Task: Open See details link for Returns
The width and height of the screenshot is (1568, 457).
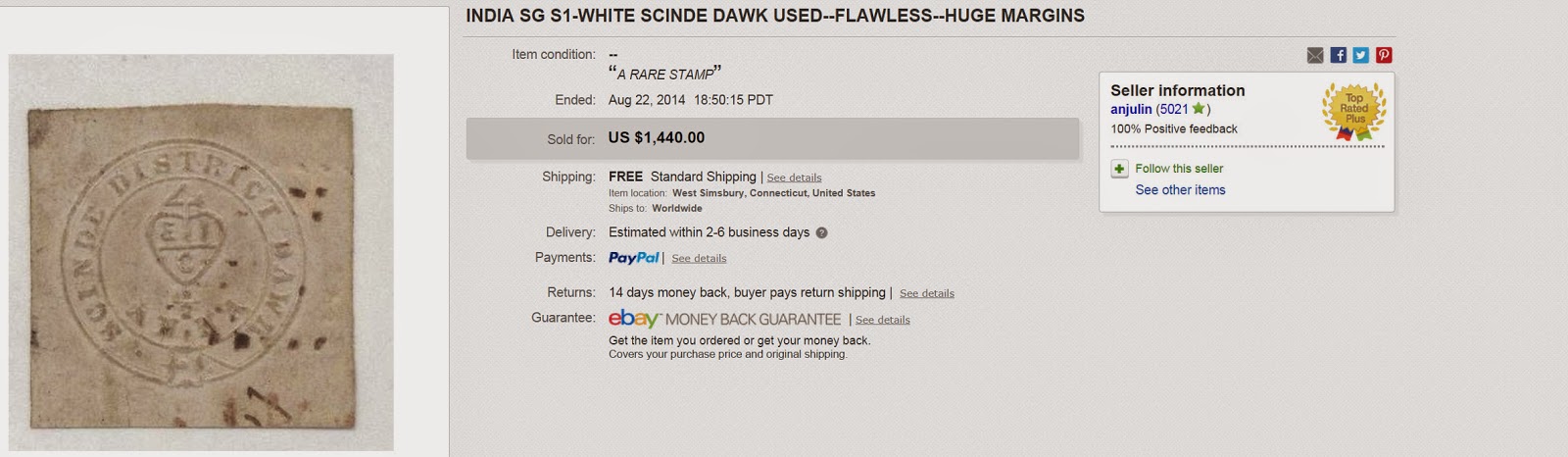Action: 926,293
